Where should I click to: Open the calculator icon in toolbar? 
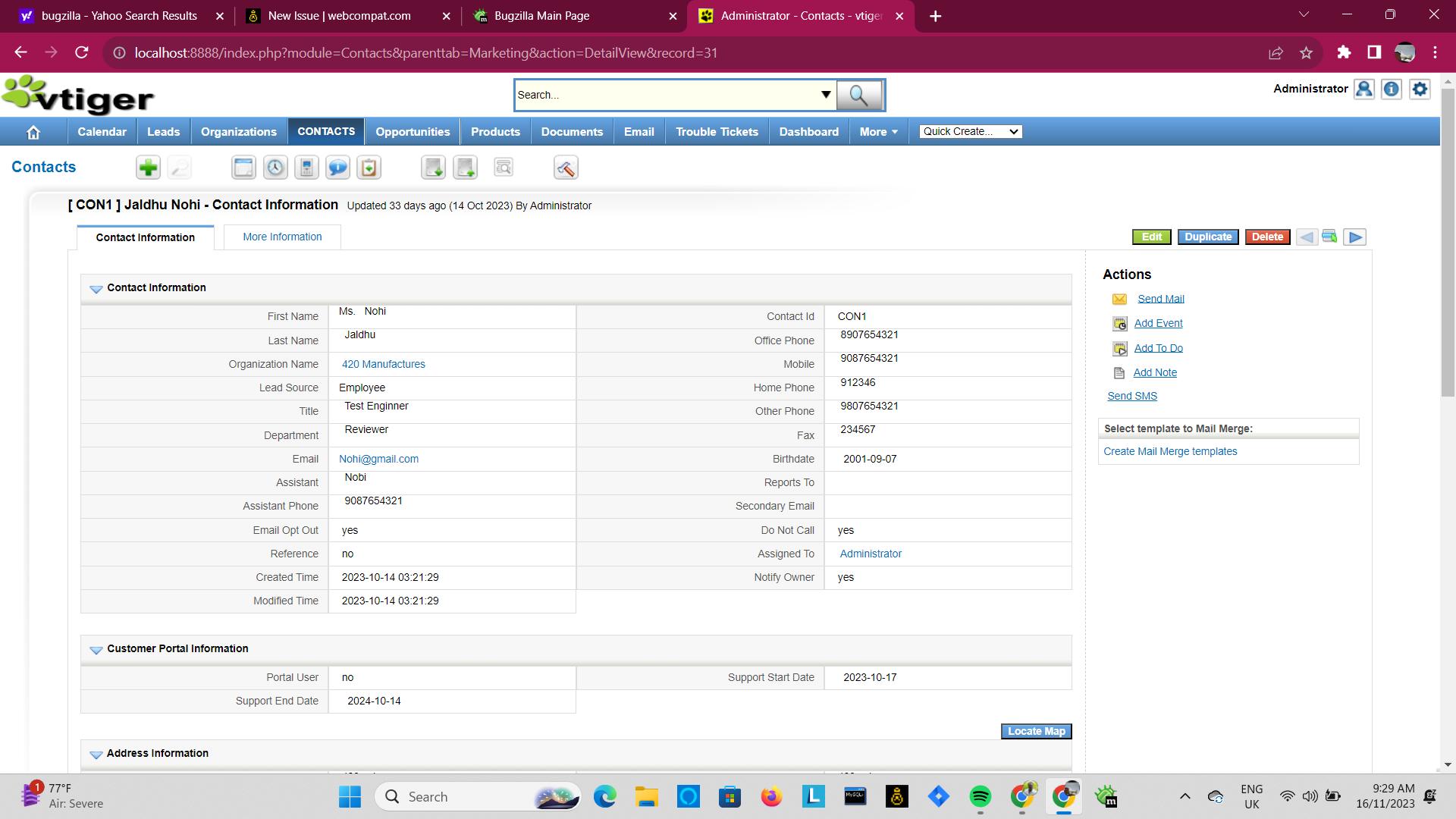pos(306,168)
